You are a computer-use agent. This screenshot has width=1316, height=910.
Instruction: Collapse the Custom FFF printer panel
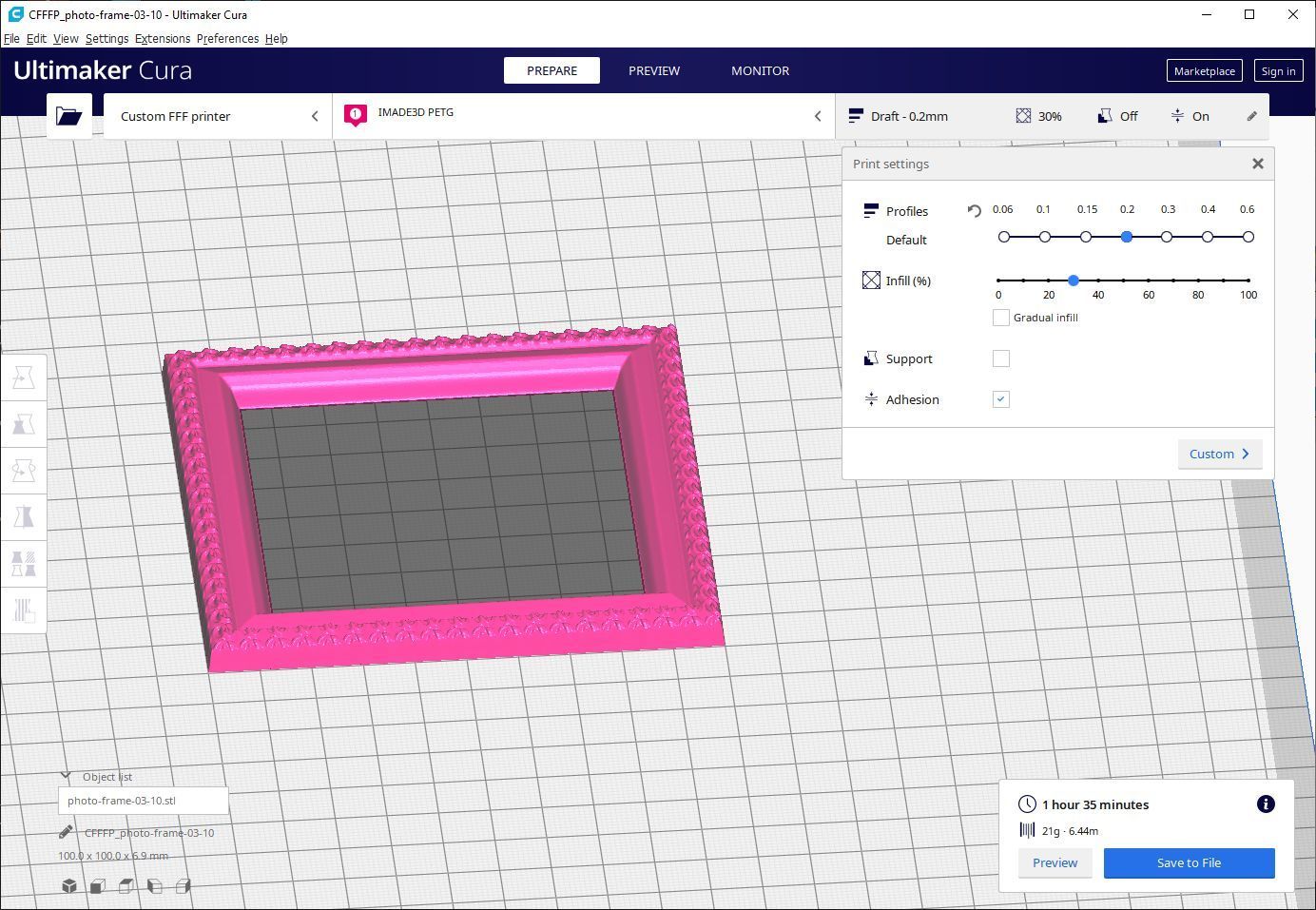tap(315, 116)
